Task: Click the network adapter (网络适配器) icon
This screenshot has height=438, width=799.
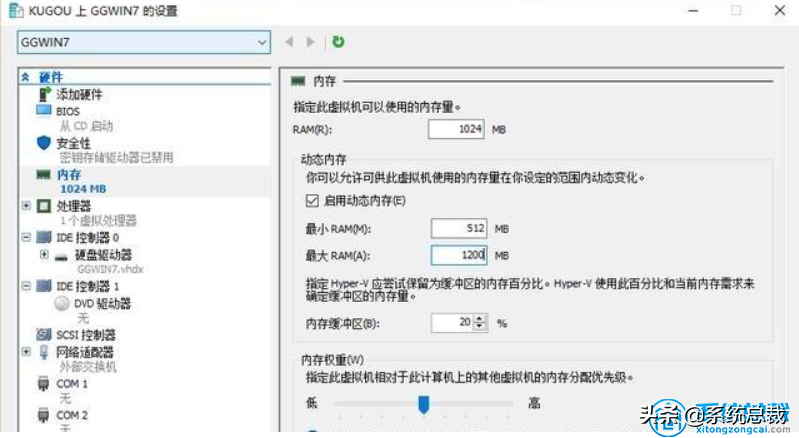Action: (44, 352)
